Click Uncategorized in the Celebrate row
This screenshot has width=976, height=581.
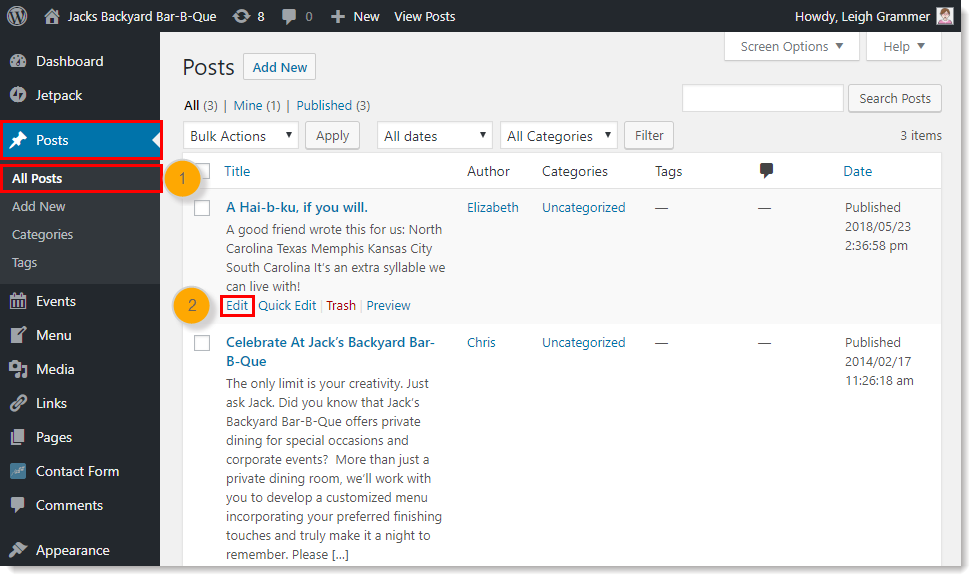click(583, 342)
